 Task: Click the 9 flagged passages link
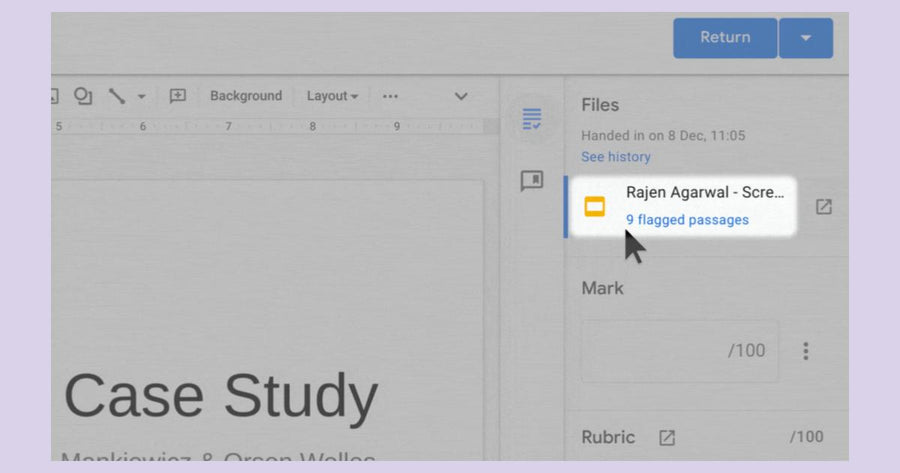click(687, 220)
